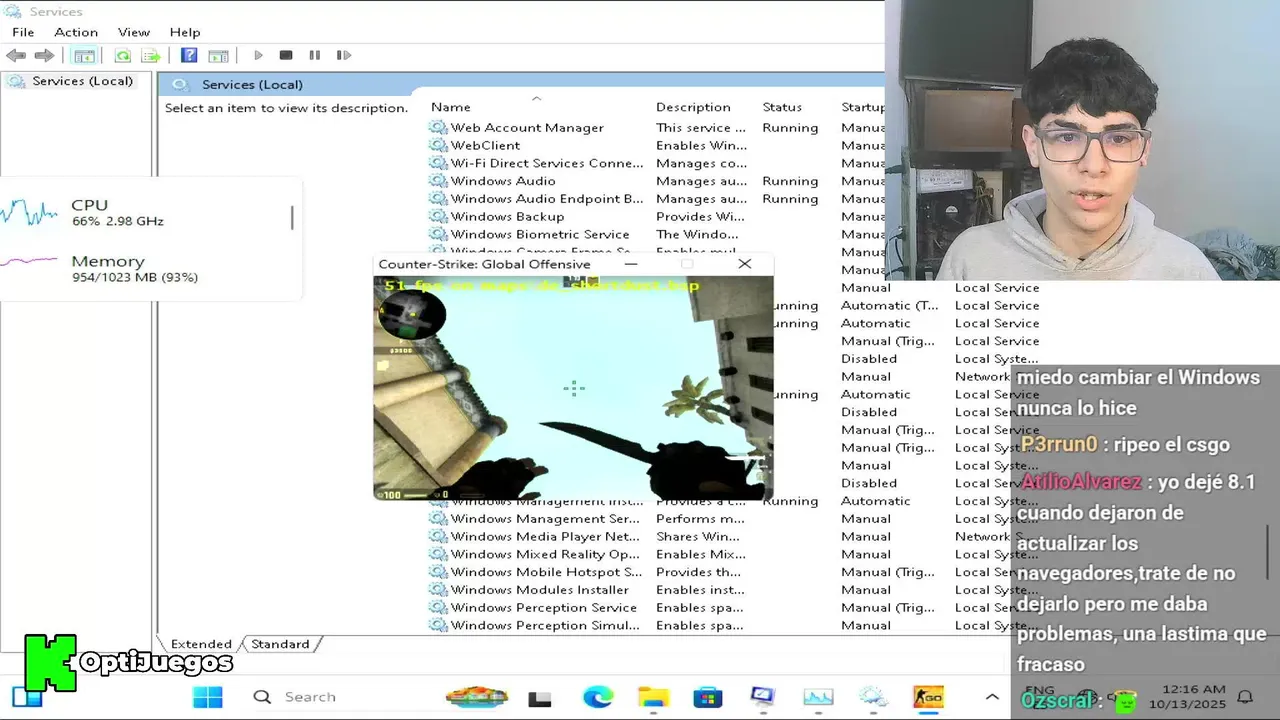This screenshot has width=1280, height=720.
Task: Open Task Manager from taskbar
Action: [x=818, y=697]
